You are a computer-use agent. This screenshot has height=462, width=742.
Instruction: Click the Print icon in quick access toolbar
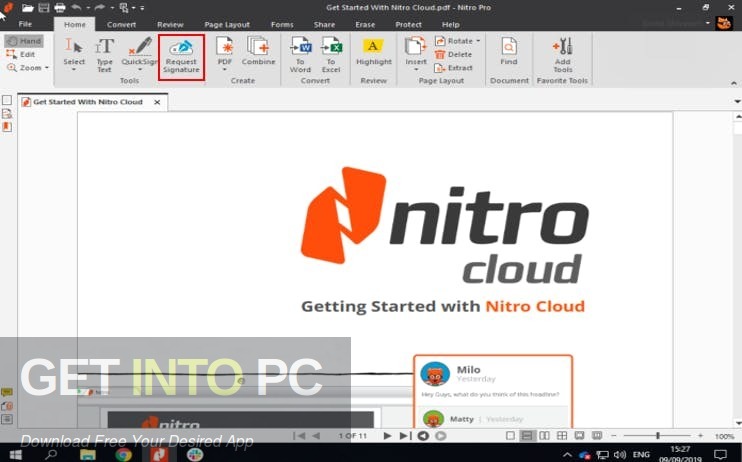coord(60,8)
